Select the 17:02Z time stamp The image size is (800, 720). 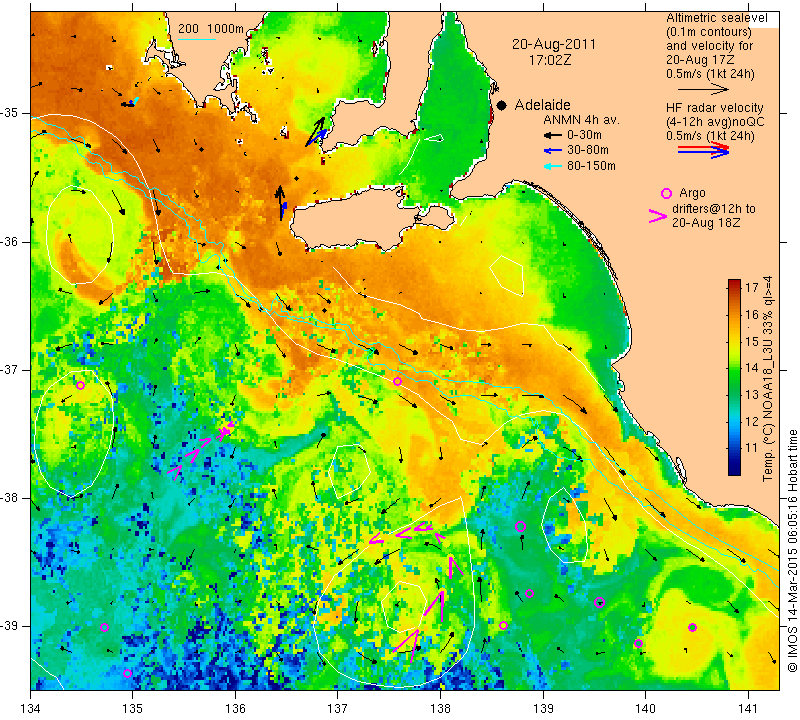pyautogui.click(x=550, y=60)
